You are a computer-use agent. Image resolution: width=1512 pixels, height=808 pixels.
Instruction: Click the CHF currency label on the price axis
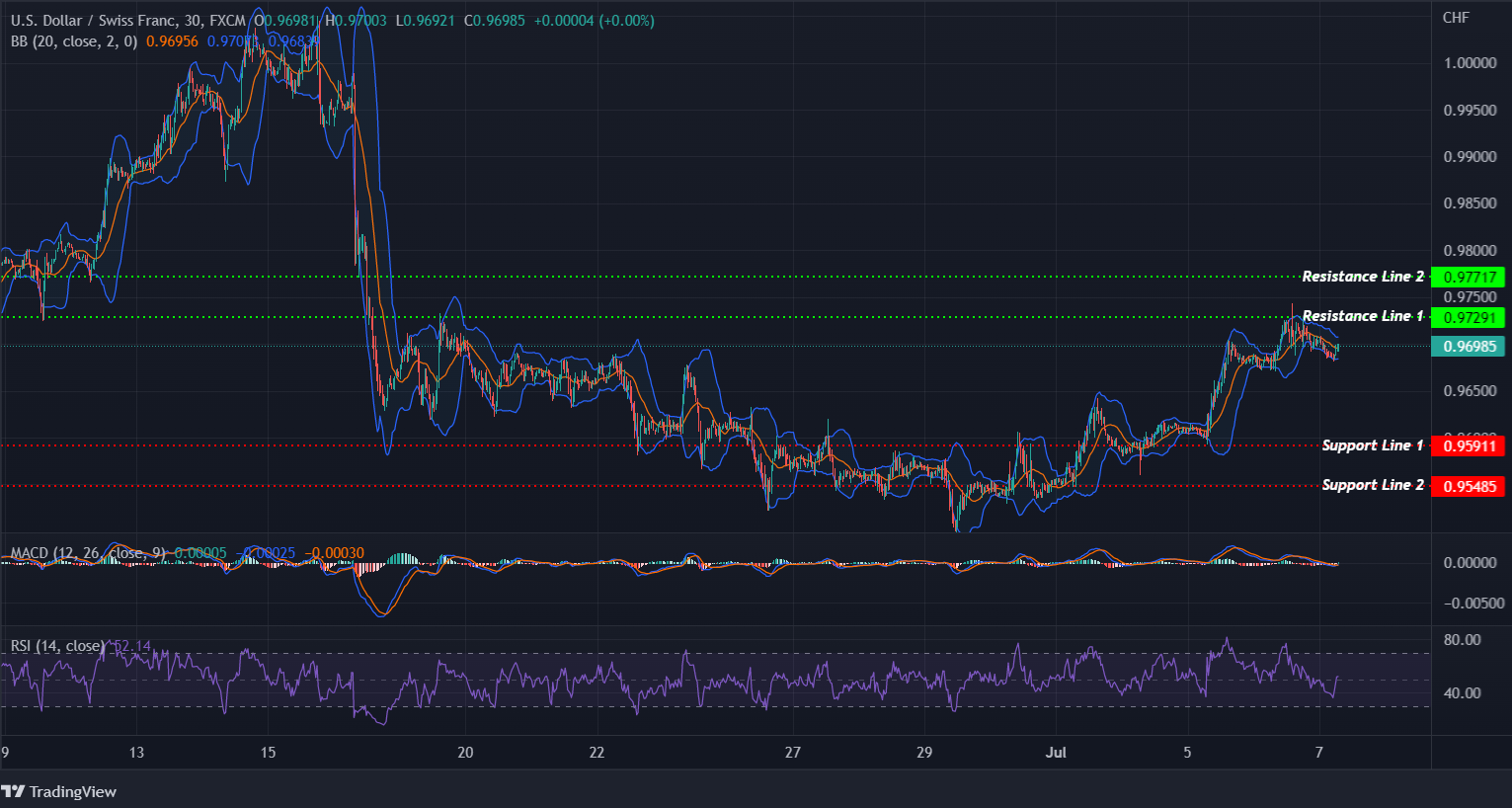pyautogui.click(x=1455, y=17)
